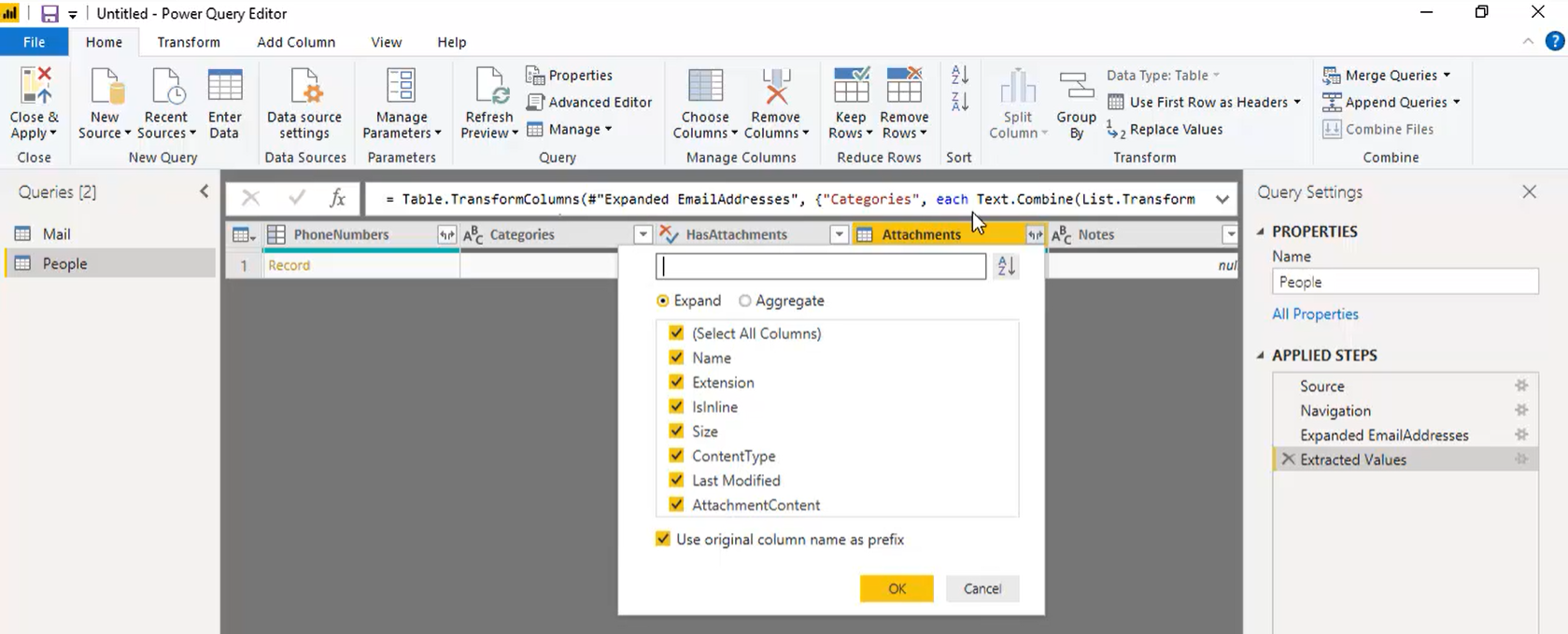Click the Choose Columns icon
The height and width of the screenshot is (634, 1568).
click(x=705, y=86)
